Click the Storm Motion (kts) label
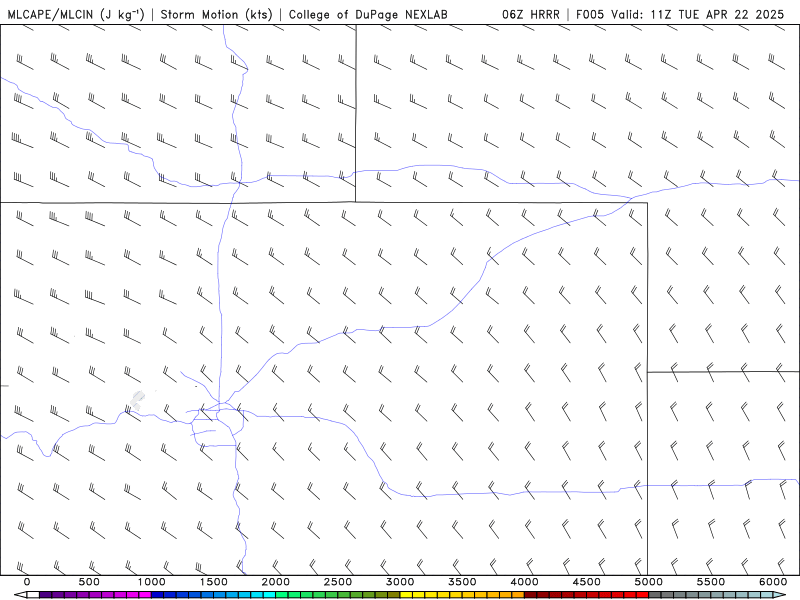Image resolution: width=800 pixels, height=600 pixels. [x=217, y=14]
